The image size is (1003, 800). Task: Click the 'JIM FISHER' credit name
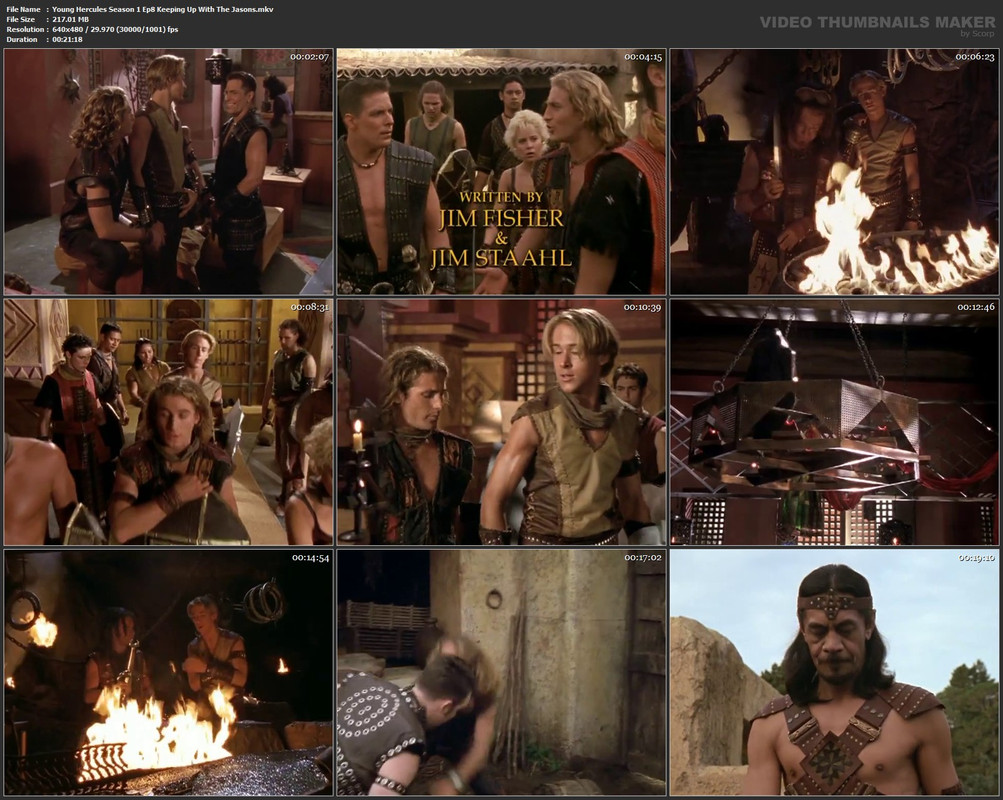coord(501,219)
